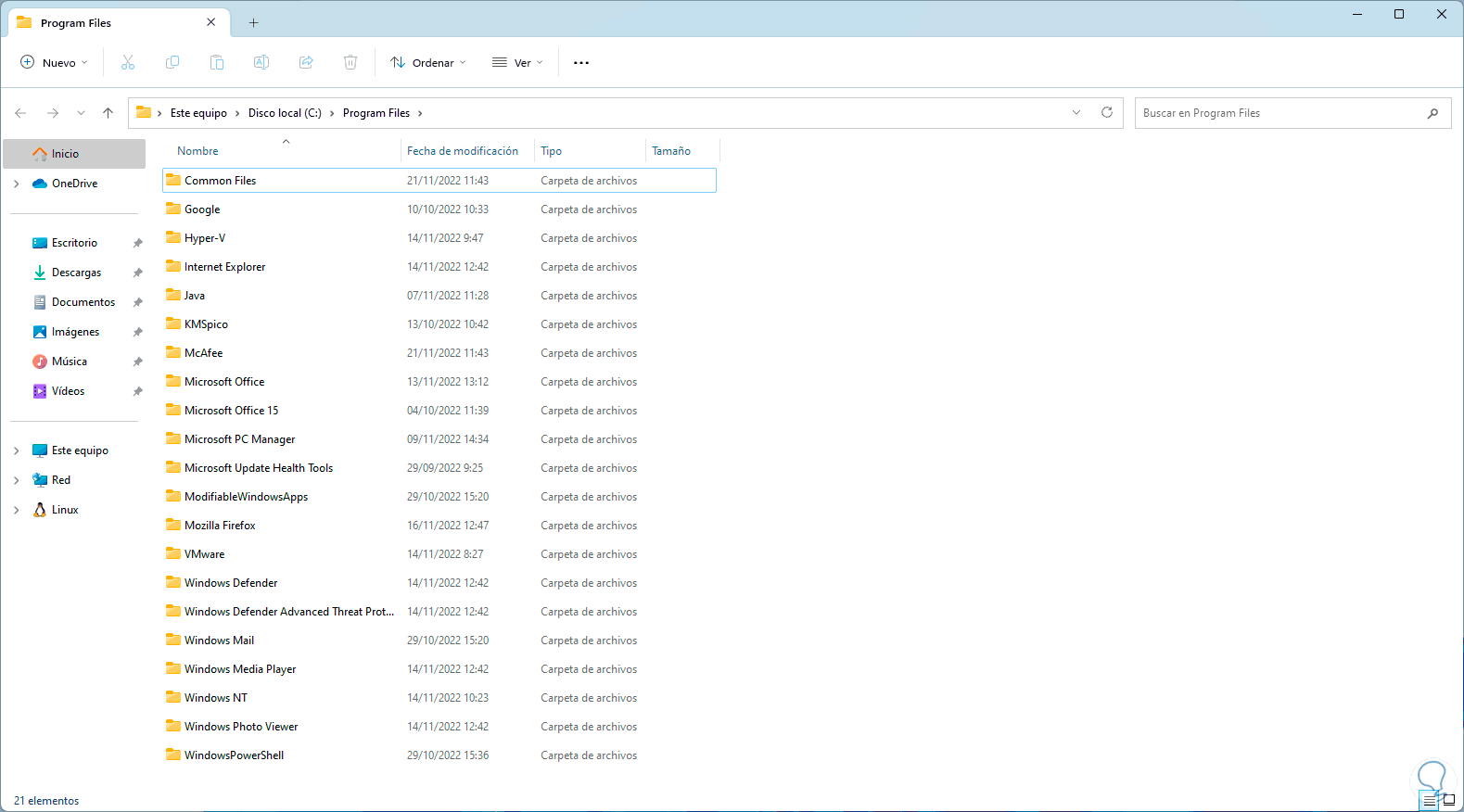The height and width of the screenshot is (812, 1464).
Task: Click the Cut scissors icon in toolbar
Action: click(x=128, y=62)
